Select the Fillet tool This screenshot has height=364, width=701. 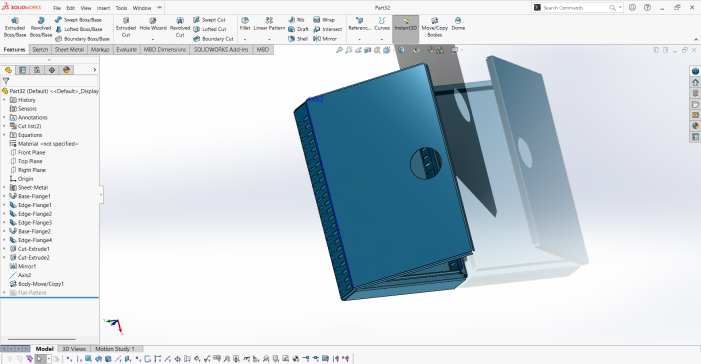coord(245,24)
